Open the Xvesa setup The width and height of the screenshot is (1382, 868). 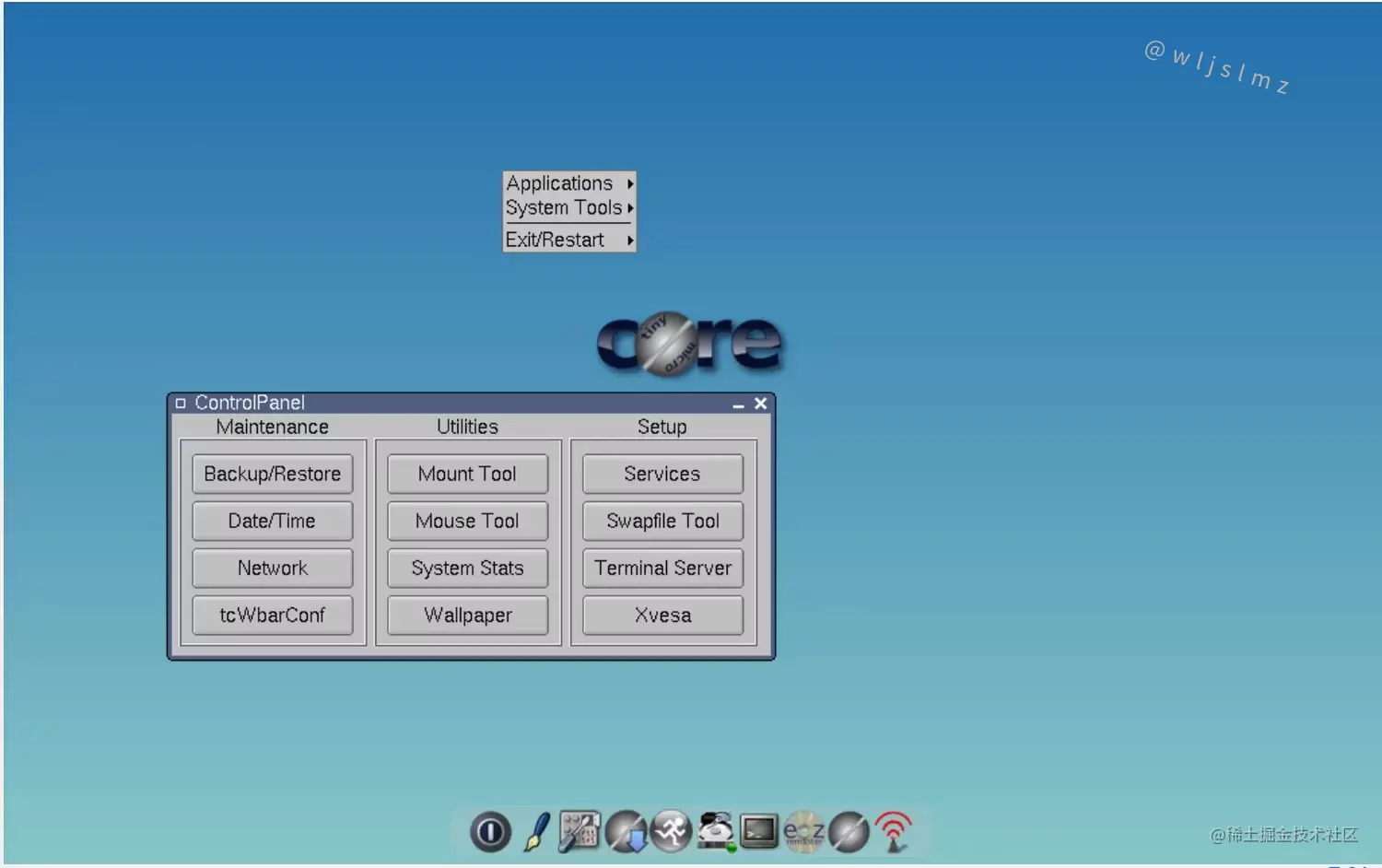(x=662, y=615)
